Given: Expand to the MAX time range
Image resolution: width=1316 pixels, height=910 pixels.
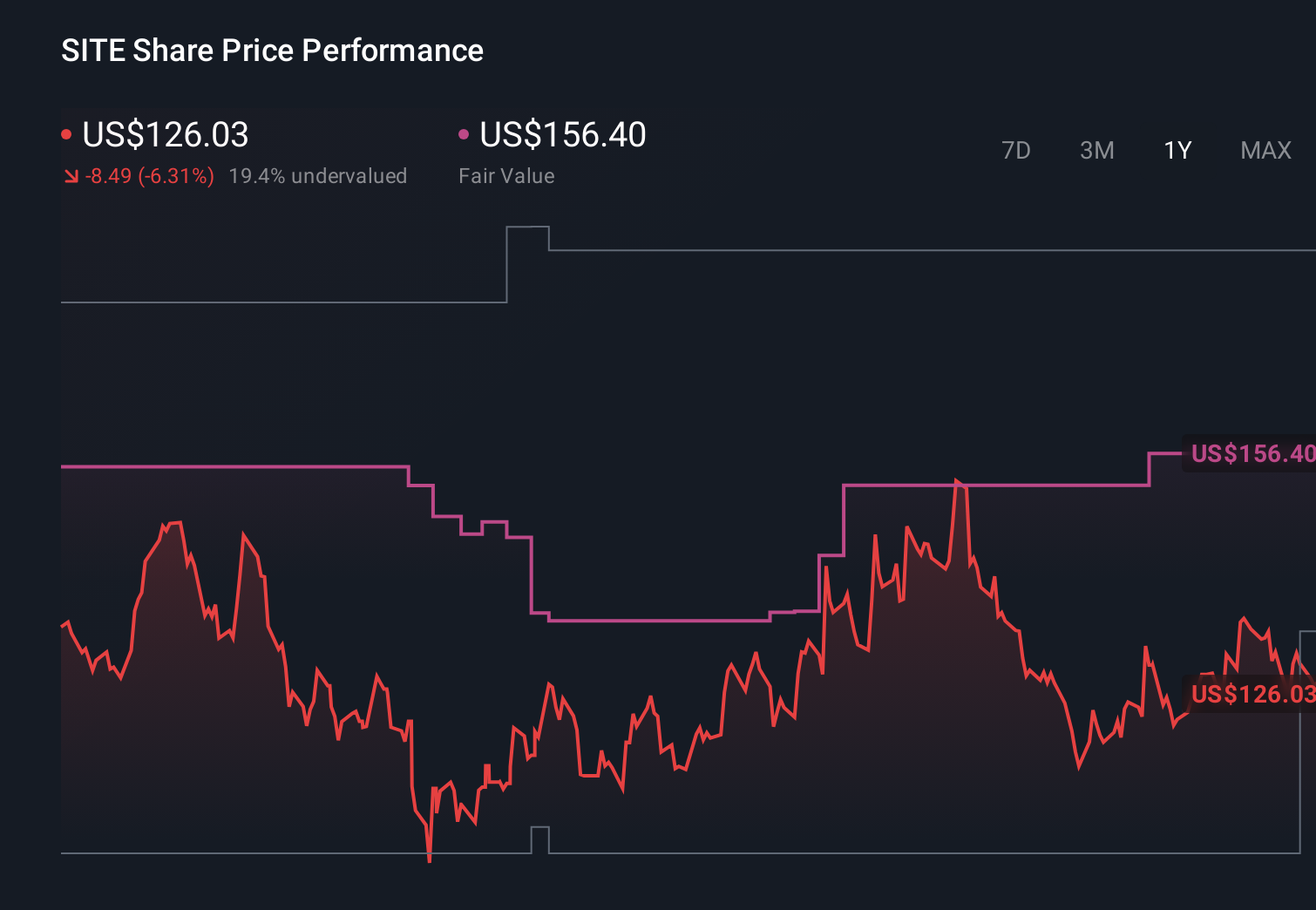Looking at the screenshot, I should (x=1265, y=150).
